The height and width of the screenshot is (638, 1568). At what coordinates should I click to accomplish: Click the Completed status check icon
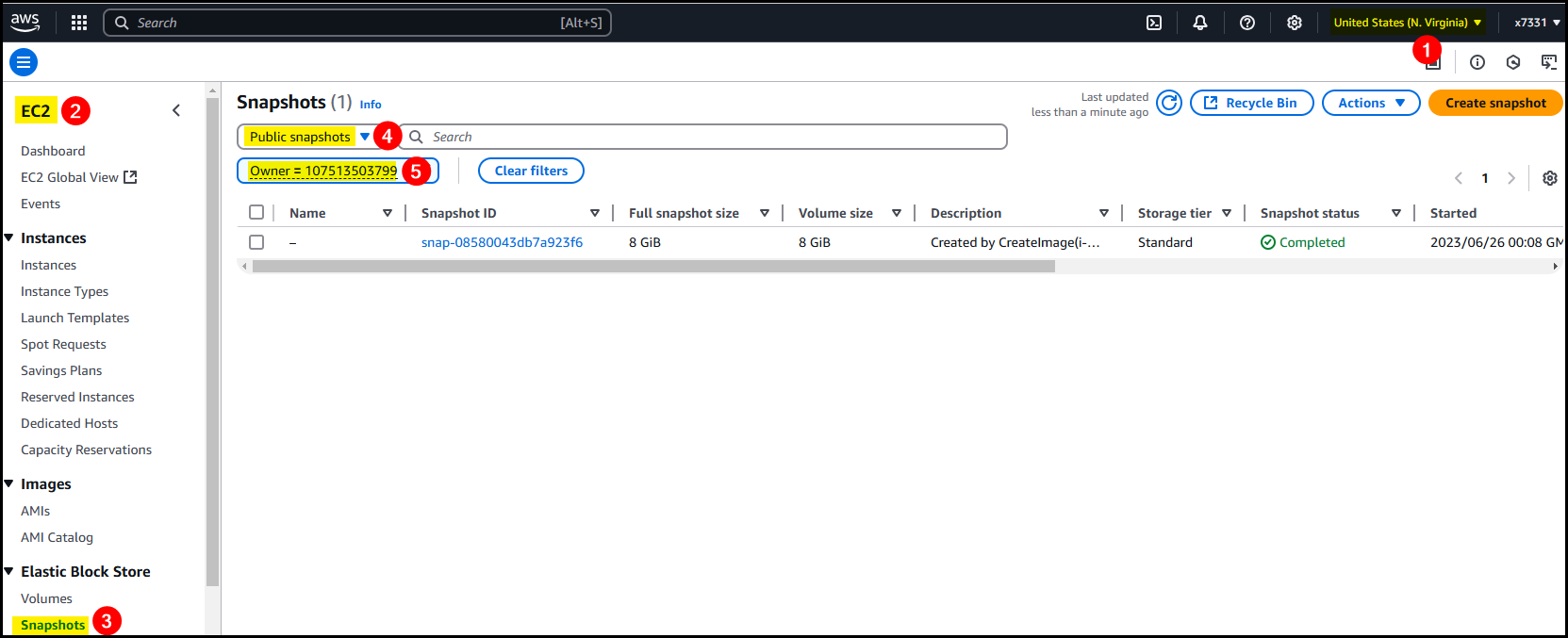(1268, 242)
